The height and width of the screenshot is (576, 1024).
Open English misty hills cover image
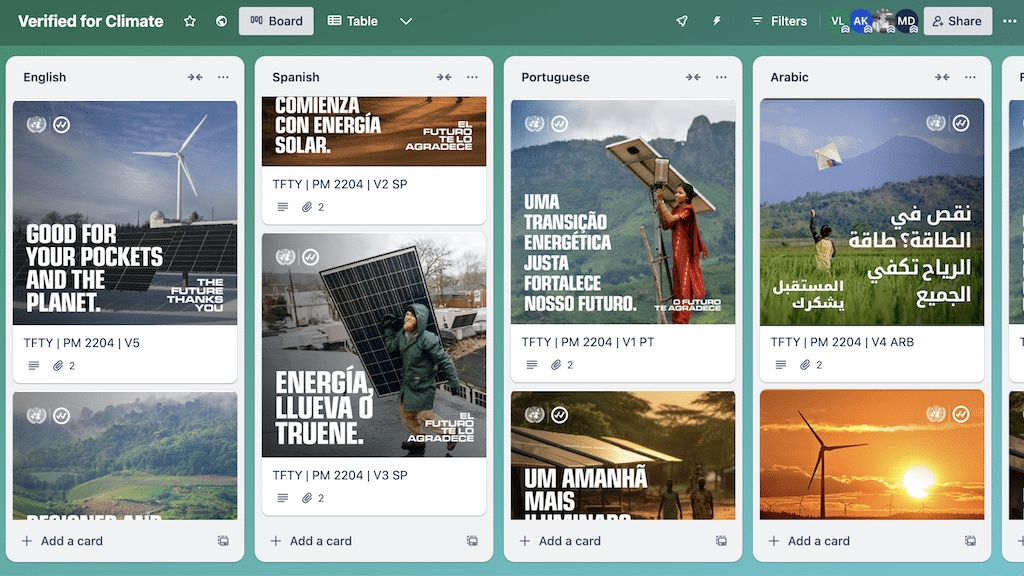(125, 456)
